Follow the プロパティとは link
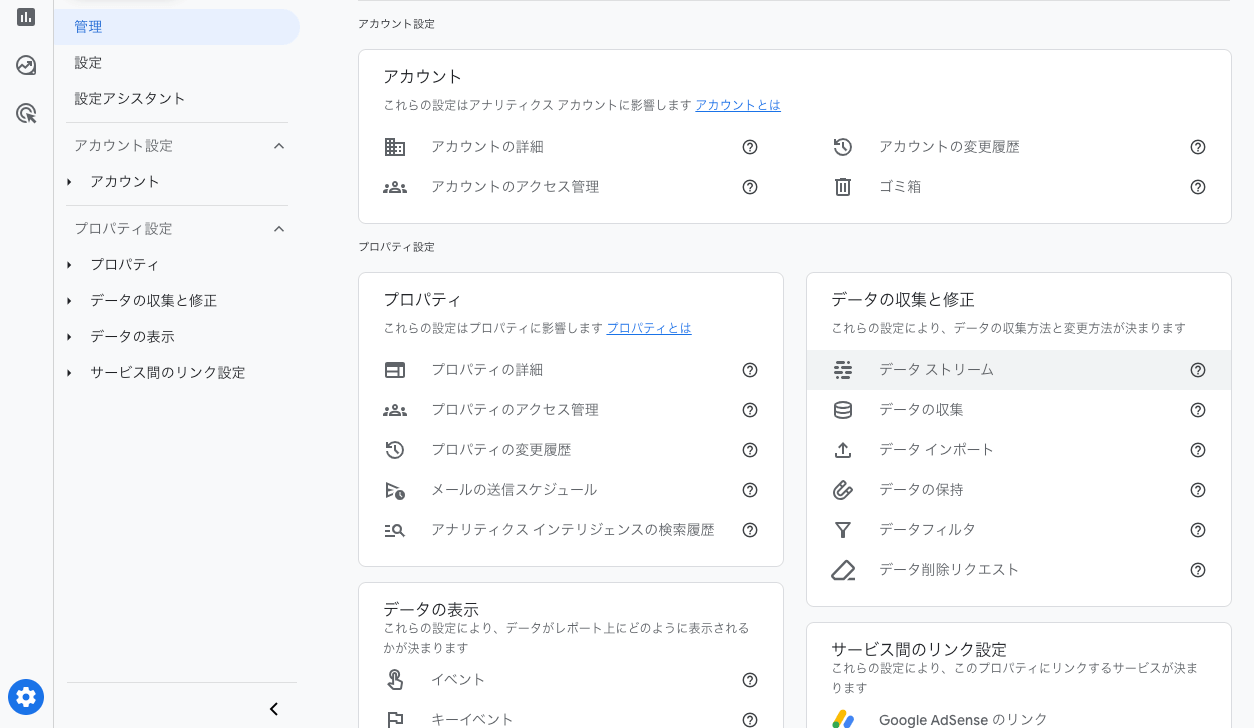This screenshot has height=728, width=1254. coord(649,328)
